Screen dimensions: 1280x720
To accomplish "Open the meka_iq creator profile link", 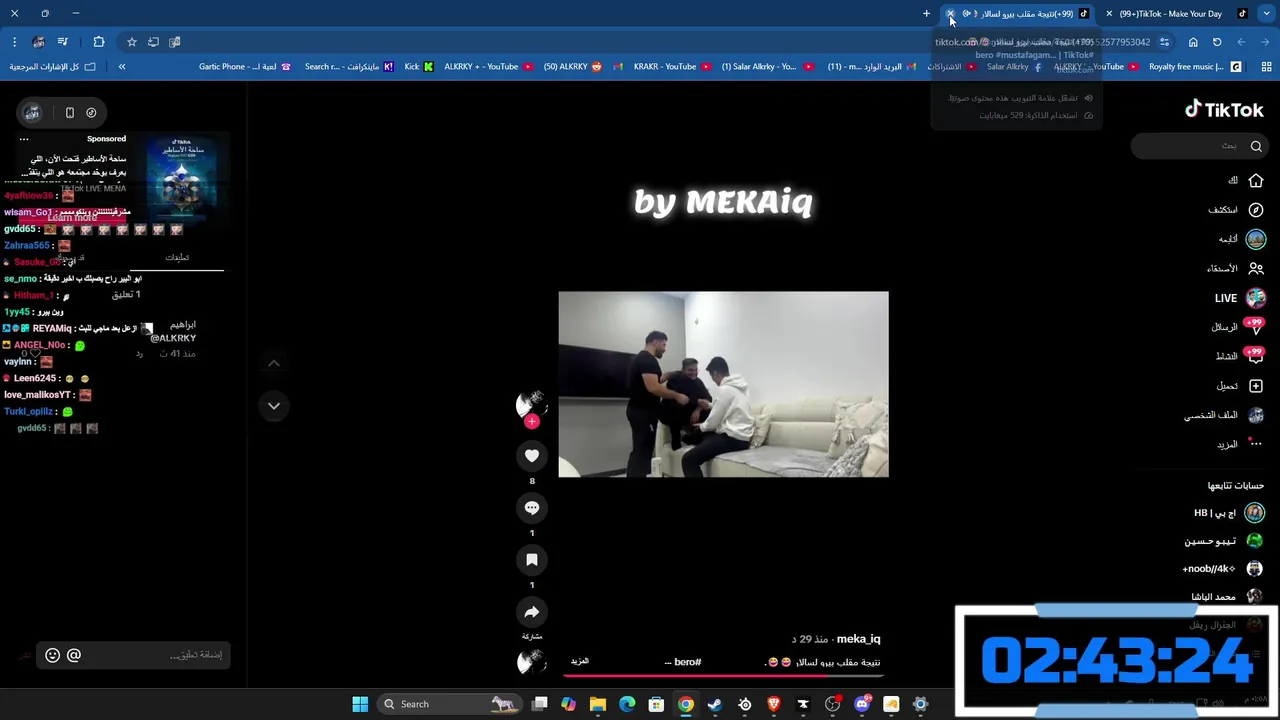I will 858,639.
